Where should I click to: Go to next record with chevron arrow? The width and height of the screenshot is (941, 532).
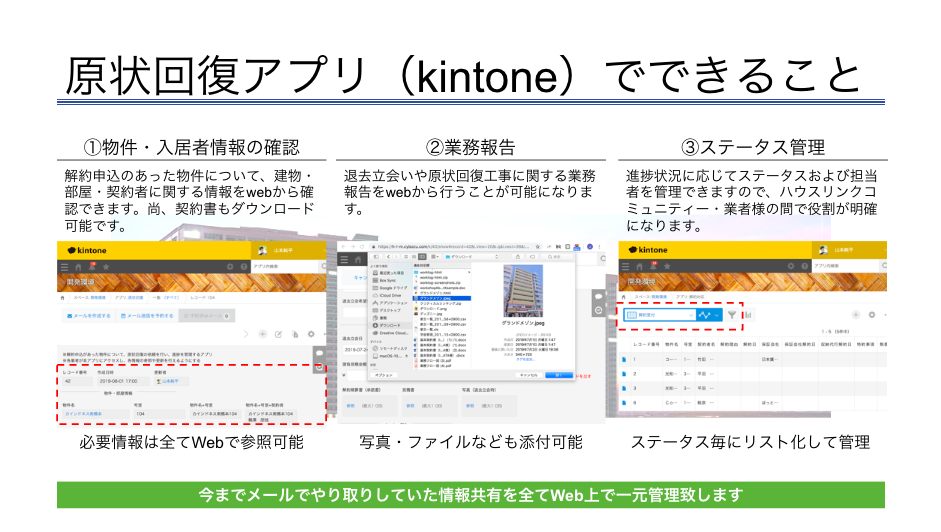(x=246, y=334)
